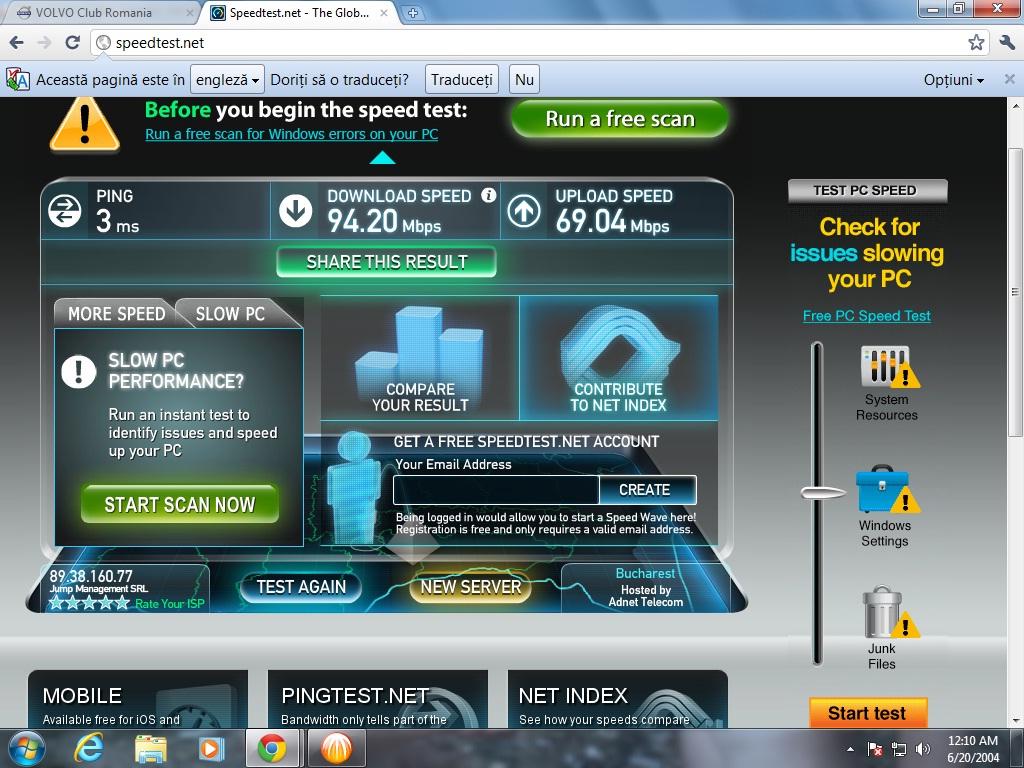Open a new browser tab

point(412,12)
